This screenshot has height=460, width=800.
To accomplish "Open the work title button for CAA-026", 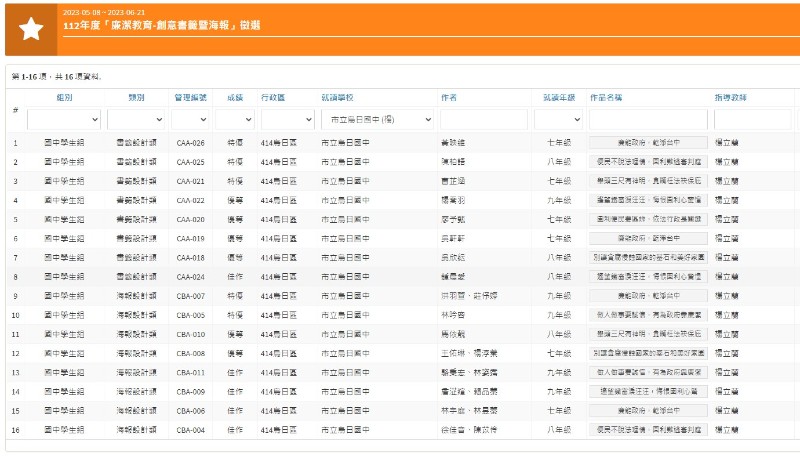I will coord(648,143).
